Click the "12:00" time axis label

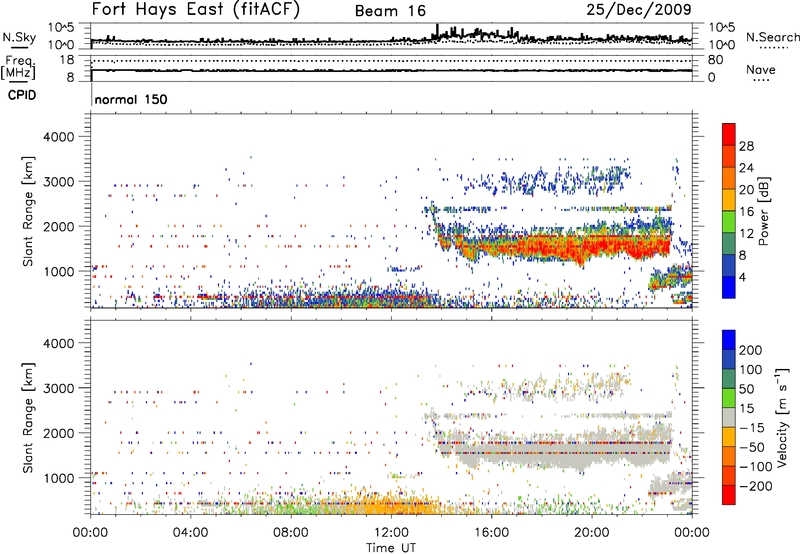[x=391, y=532]
